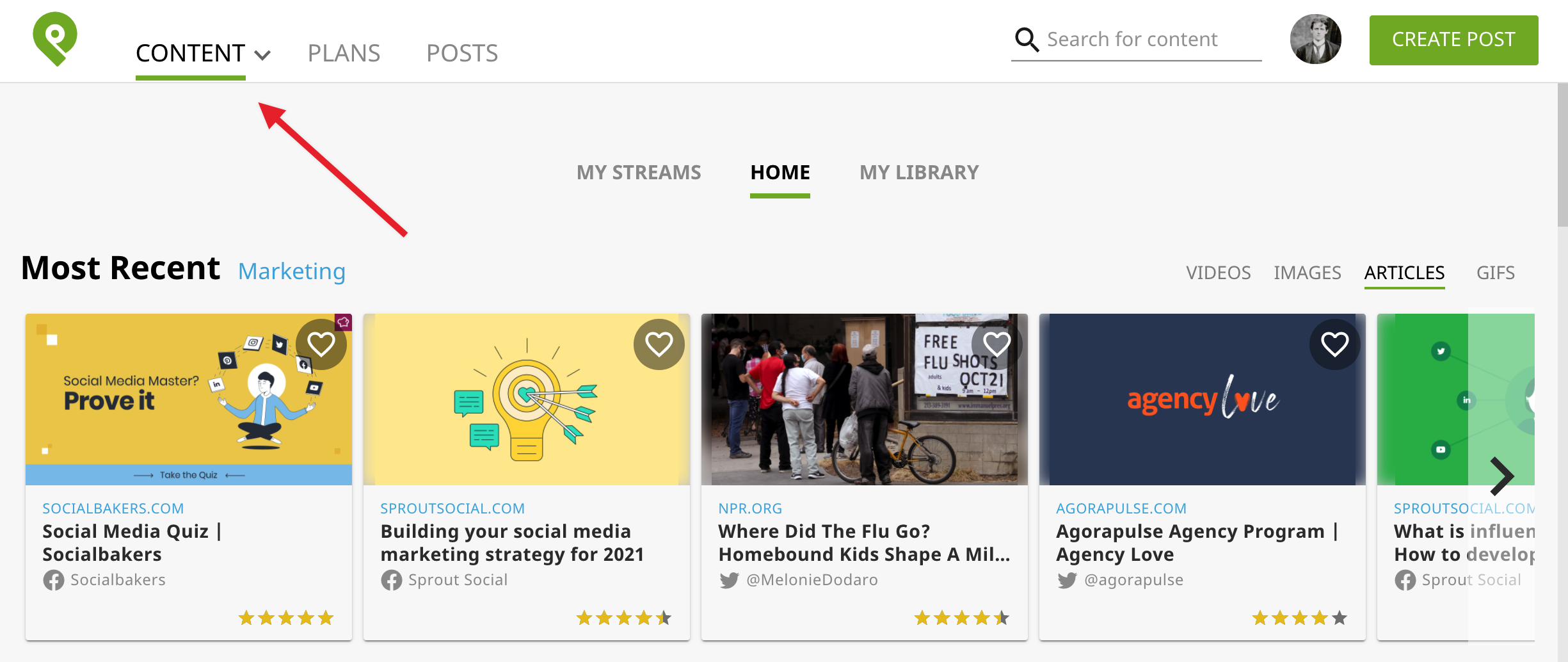Expand the CONTENT dropdown arrow

pos(262,55)
